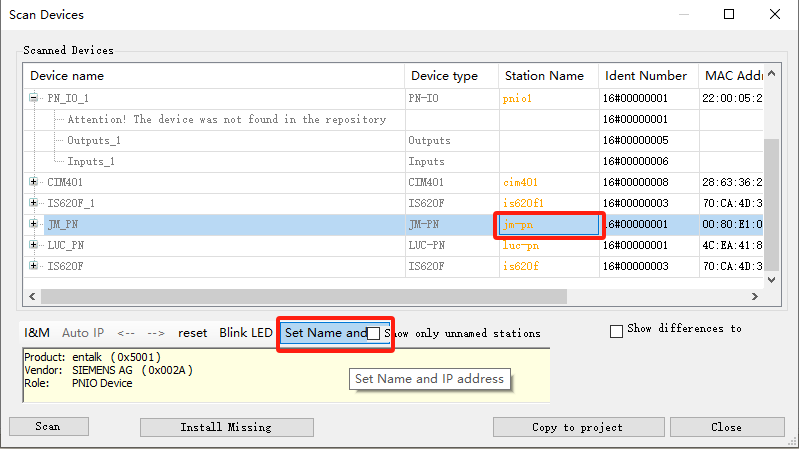Click the left arrow toolbar button
Viewport: 799px width, 449px height.
[126, 332]
